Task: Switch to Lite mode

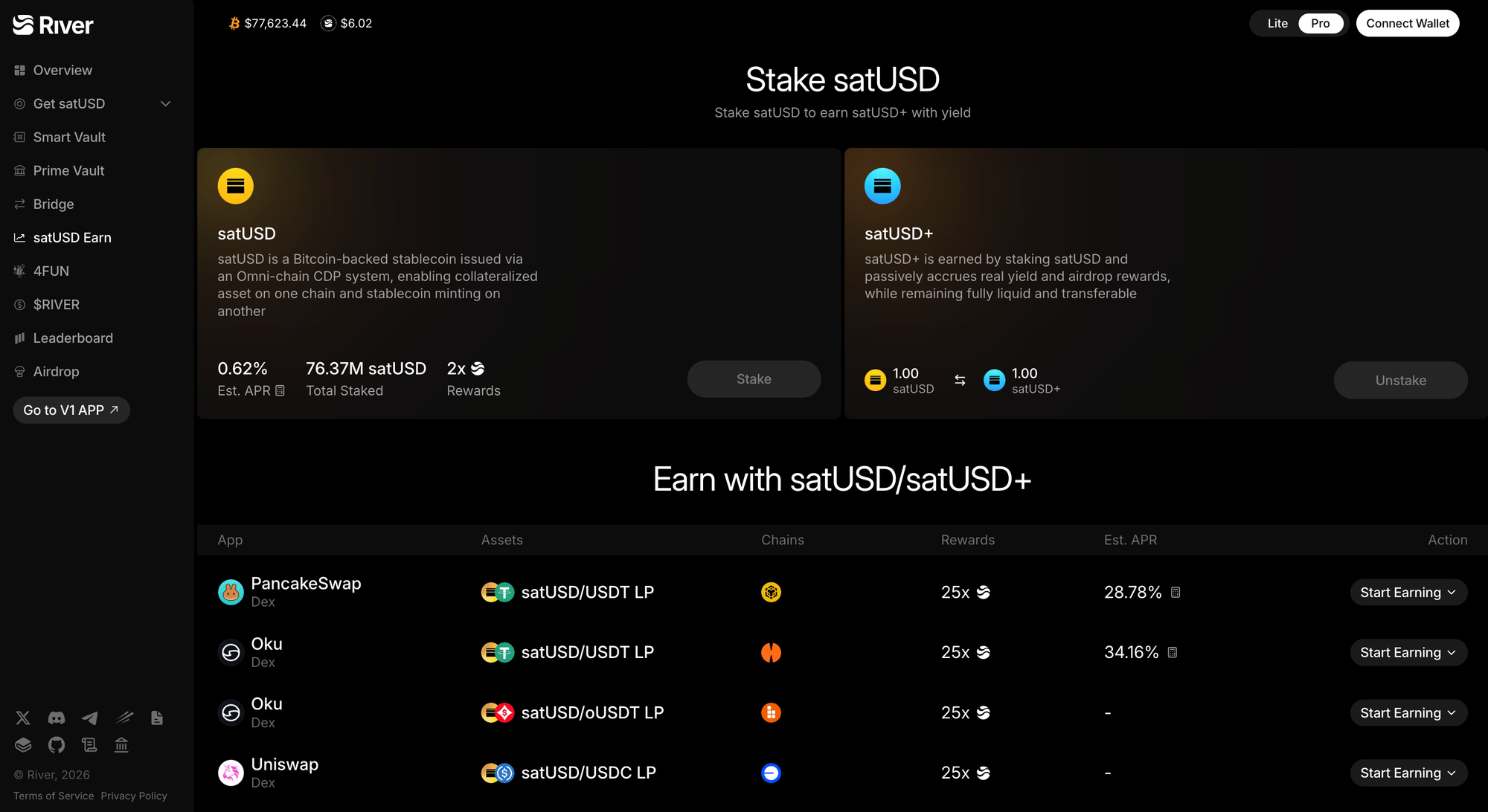Action: point(1277,24)
